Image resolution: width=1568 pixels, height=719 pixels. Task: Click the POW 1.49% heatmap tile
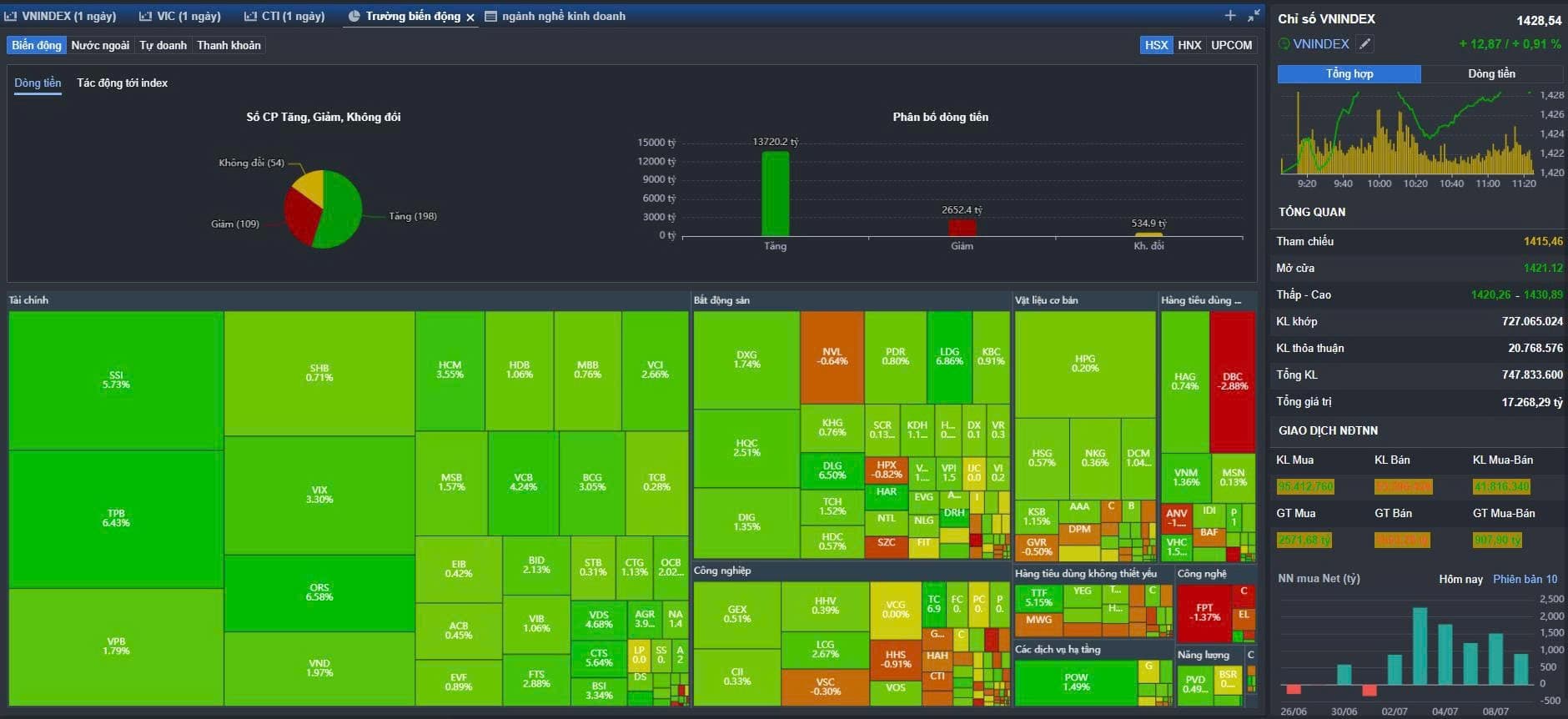tap(1076, 682)
